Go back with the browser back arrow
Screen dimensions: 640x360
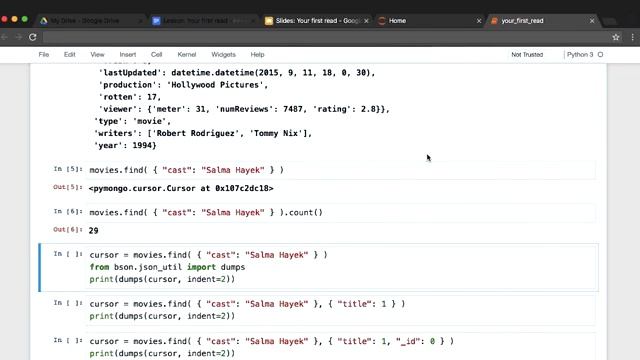tap(5, 37)
